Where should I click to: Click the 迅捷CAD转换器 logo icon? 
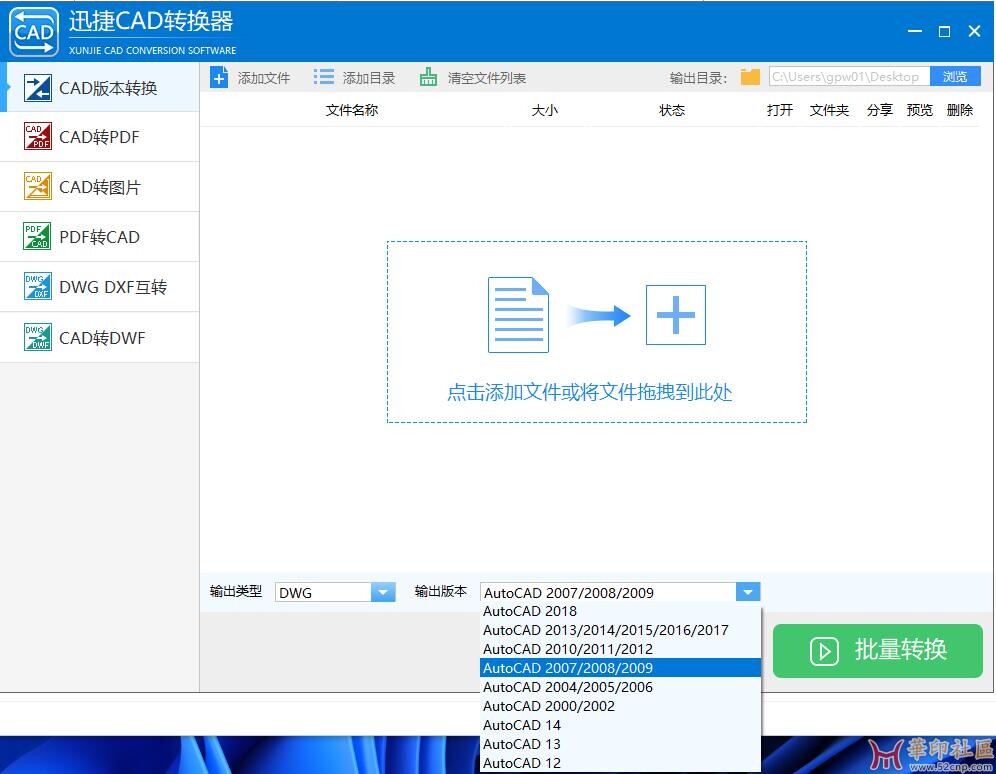(34, 31)
